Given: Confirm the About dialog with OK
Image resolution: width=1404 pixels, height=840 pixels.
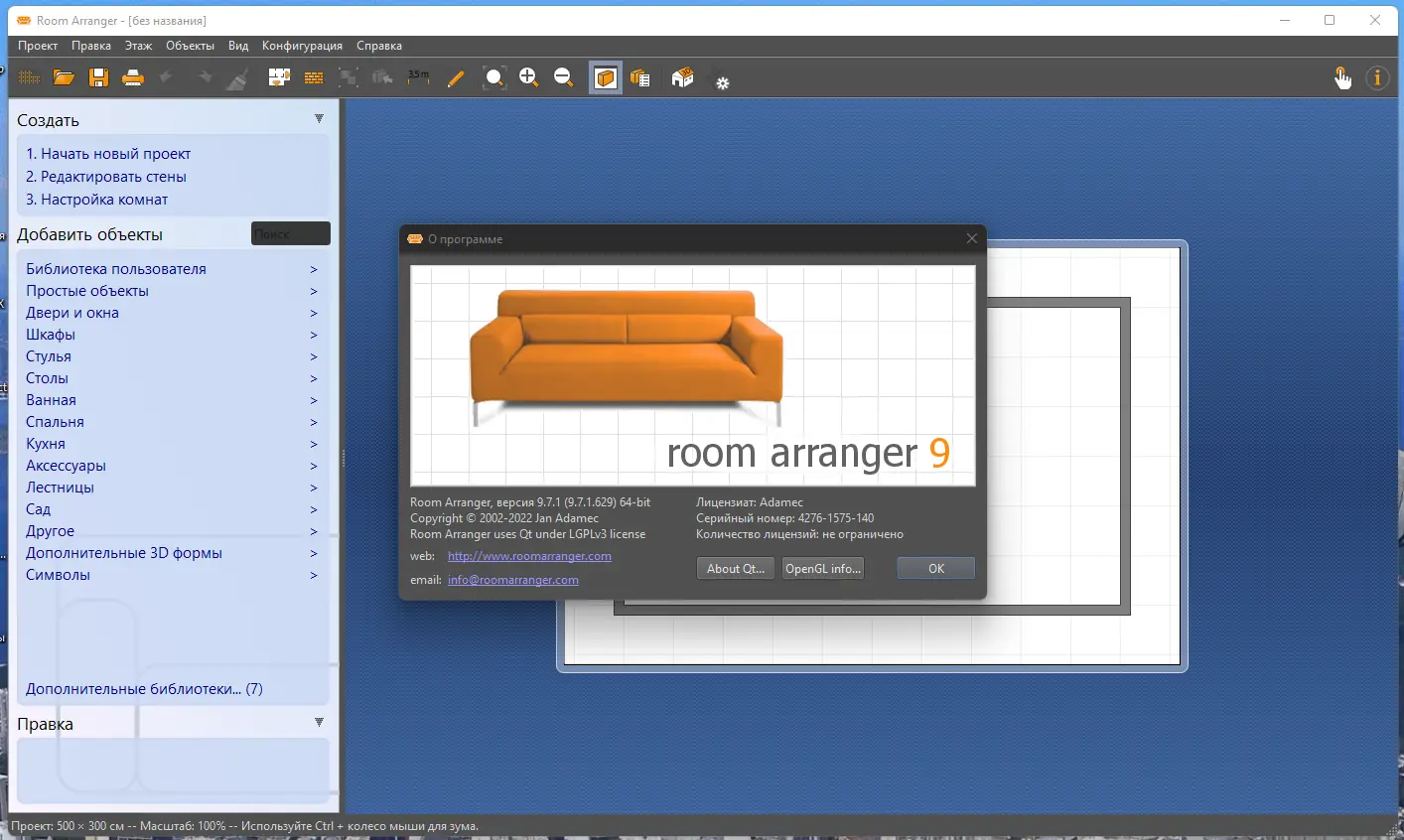Looking at the screenshot, I should coord(936,569).
